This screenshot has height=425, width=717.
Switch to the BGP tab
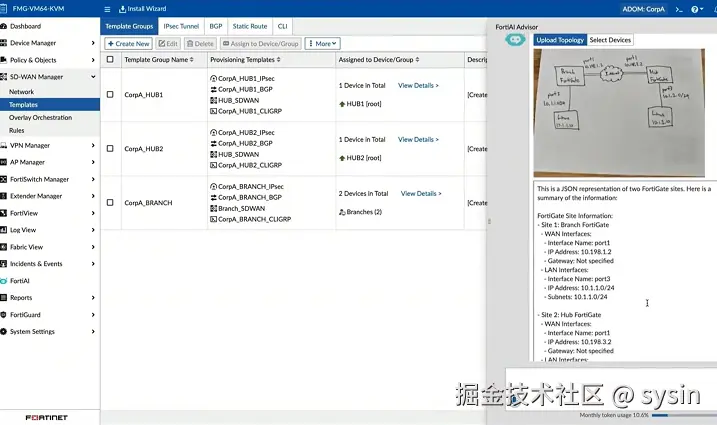pos(215,27)
